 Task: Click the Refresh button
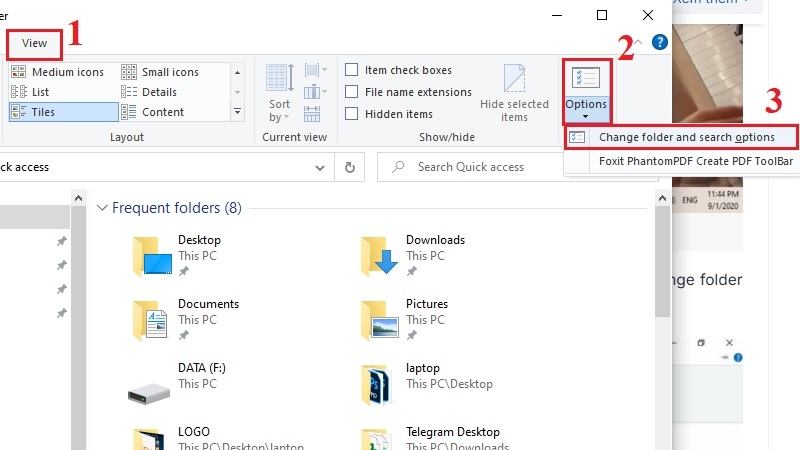(x=349, y=167)
